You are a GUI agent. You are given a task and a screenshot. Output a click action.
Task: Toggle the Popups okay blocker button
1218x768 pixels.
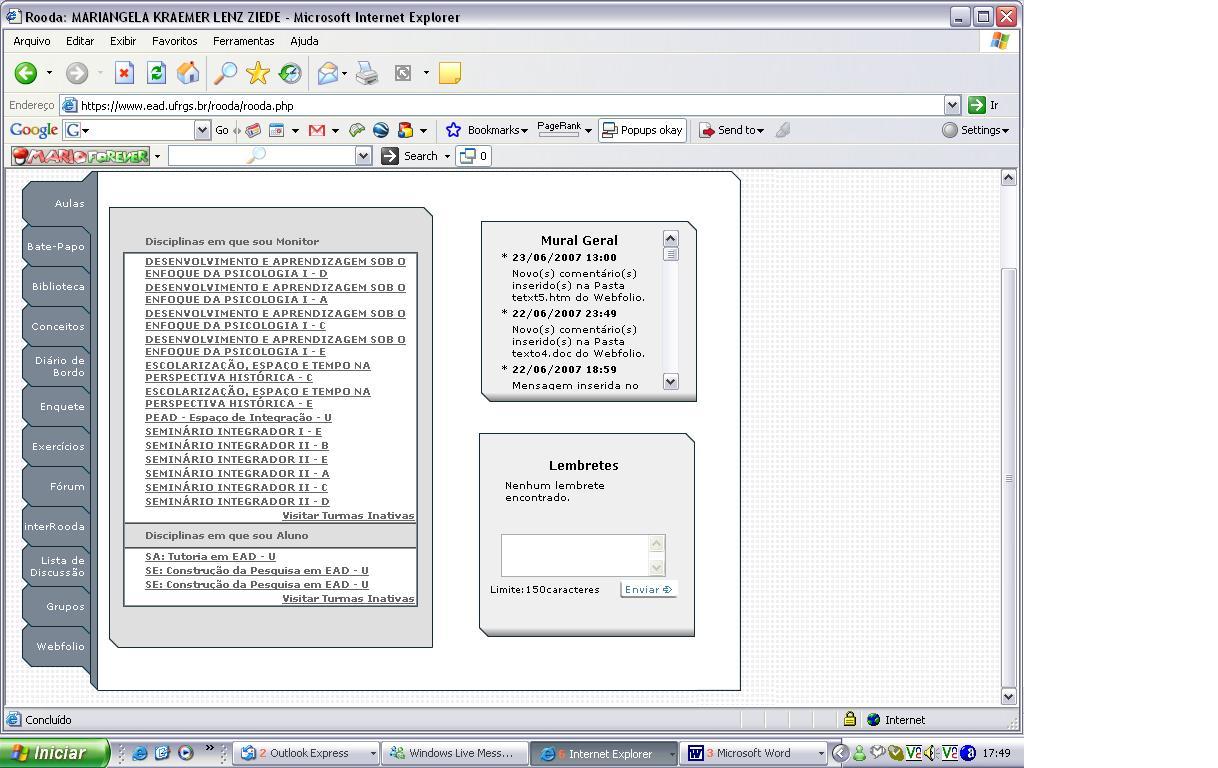[x=642, y=130]
